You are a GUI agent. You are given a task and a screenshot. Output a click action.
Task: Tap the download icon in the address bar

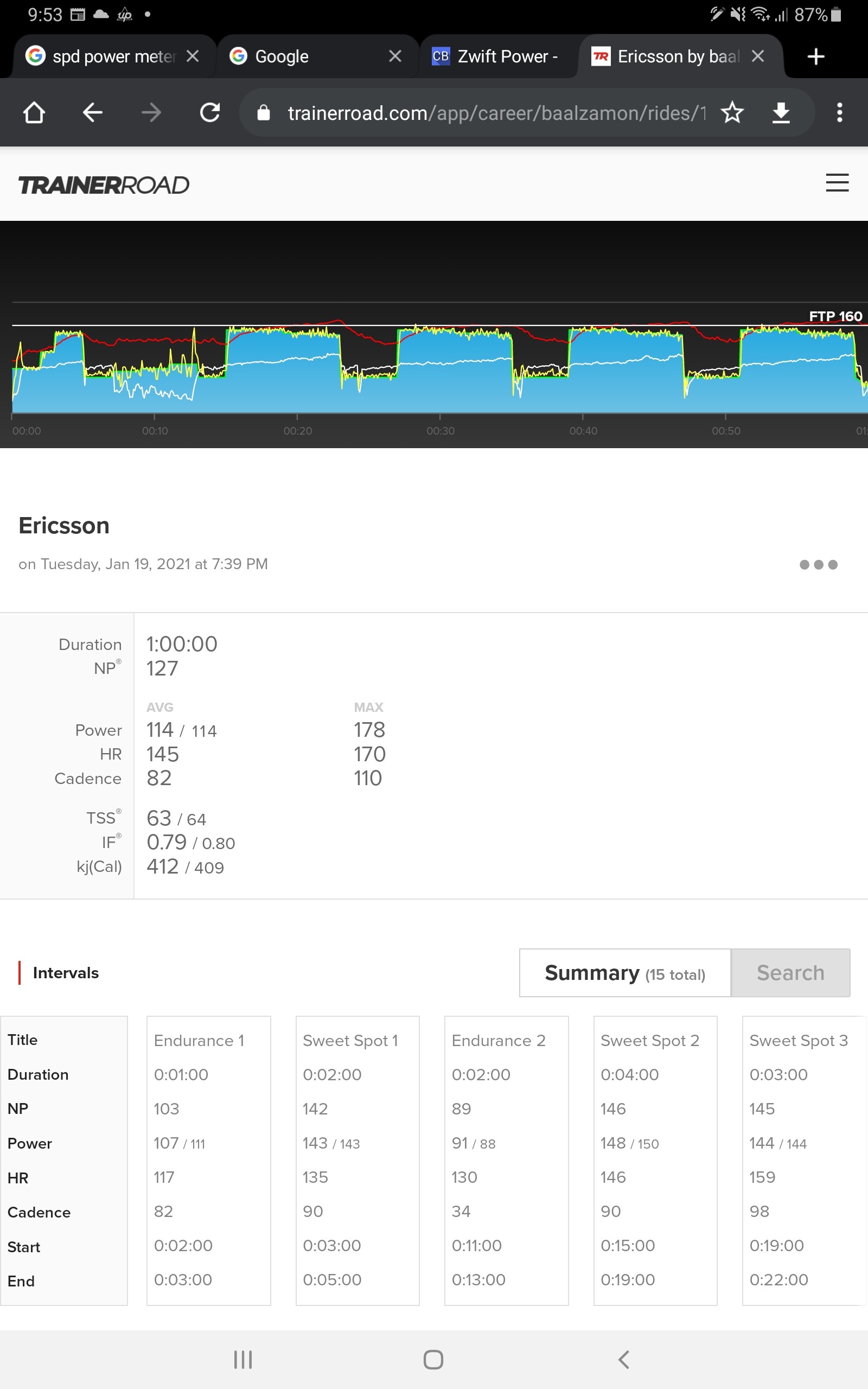(x=781, y=112)
